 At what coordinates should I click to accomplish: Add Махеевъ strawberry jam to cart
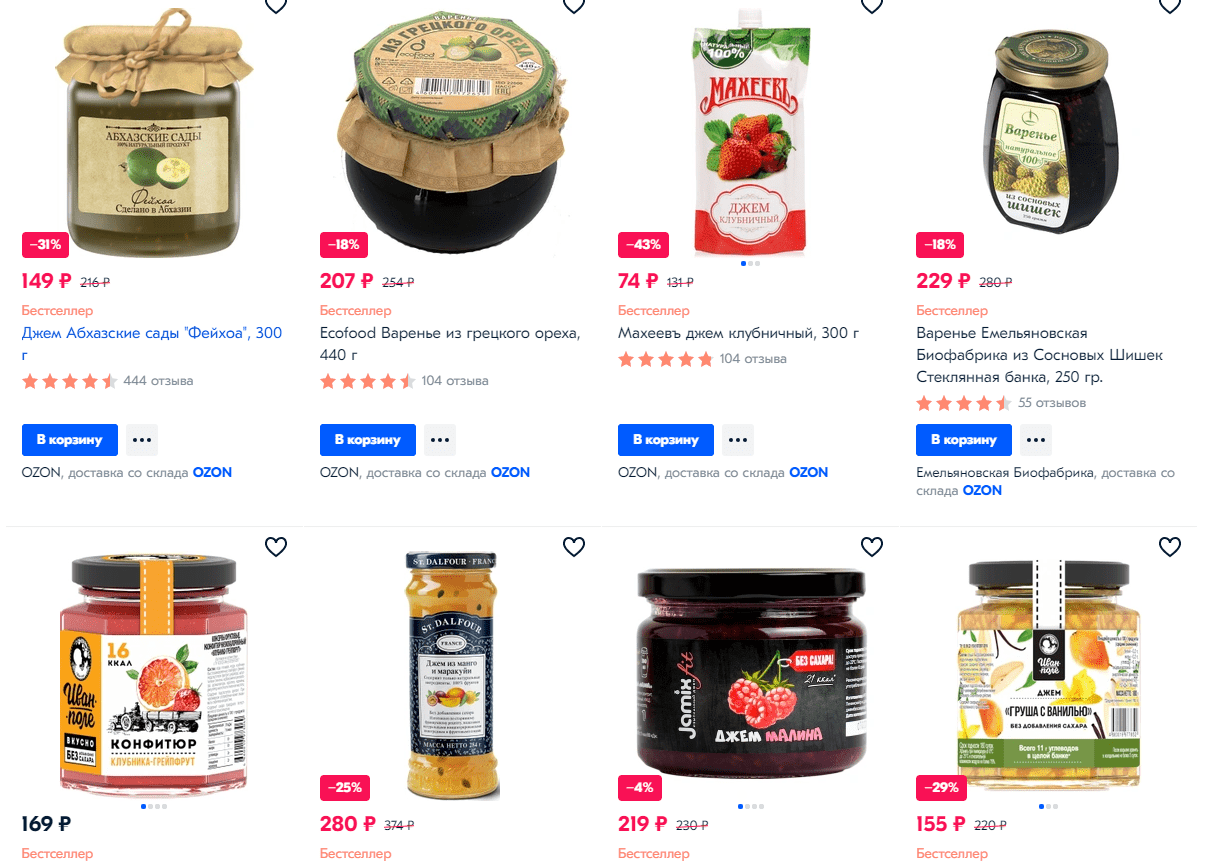666,440
